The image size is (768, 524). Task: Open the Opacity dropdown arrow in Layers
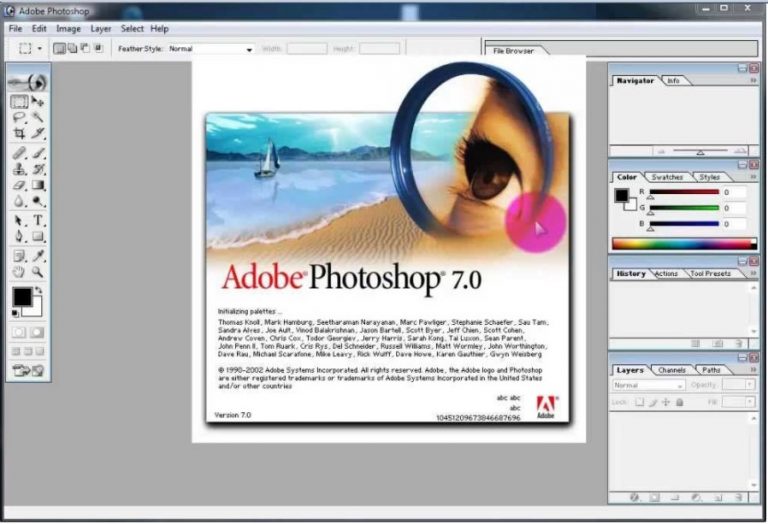[x=749, y=385]
